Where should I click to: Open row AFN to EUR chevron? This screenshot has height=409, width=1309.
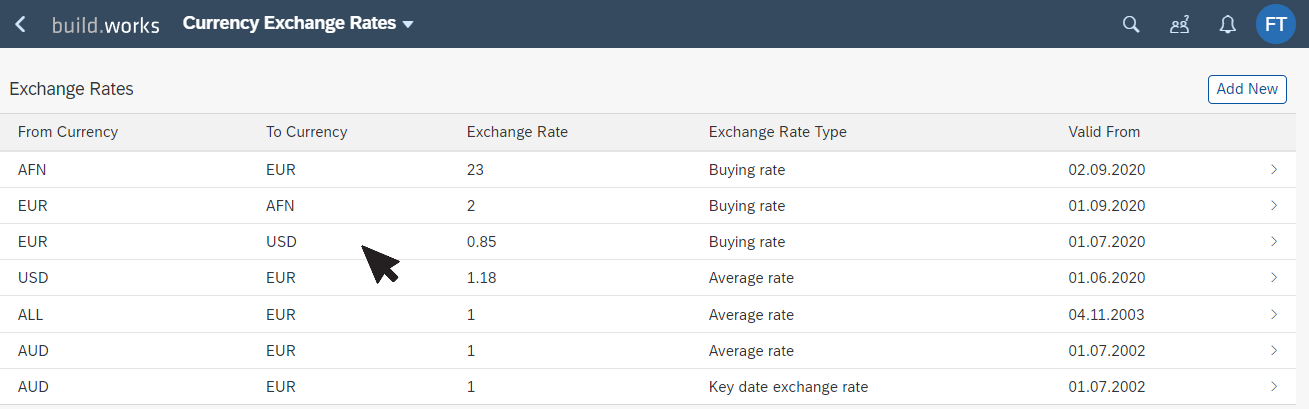(x=1274, y=170)
